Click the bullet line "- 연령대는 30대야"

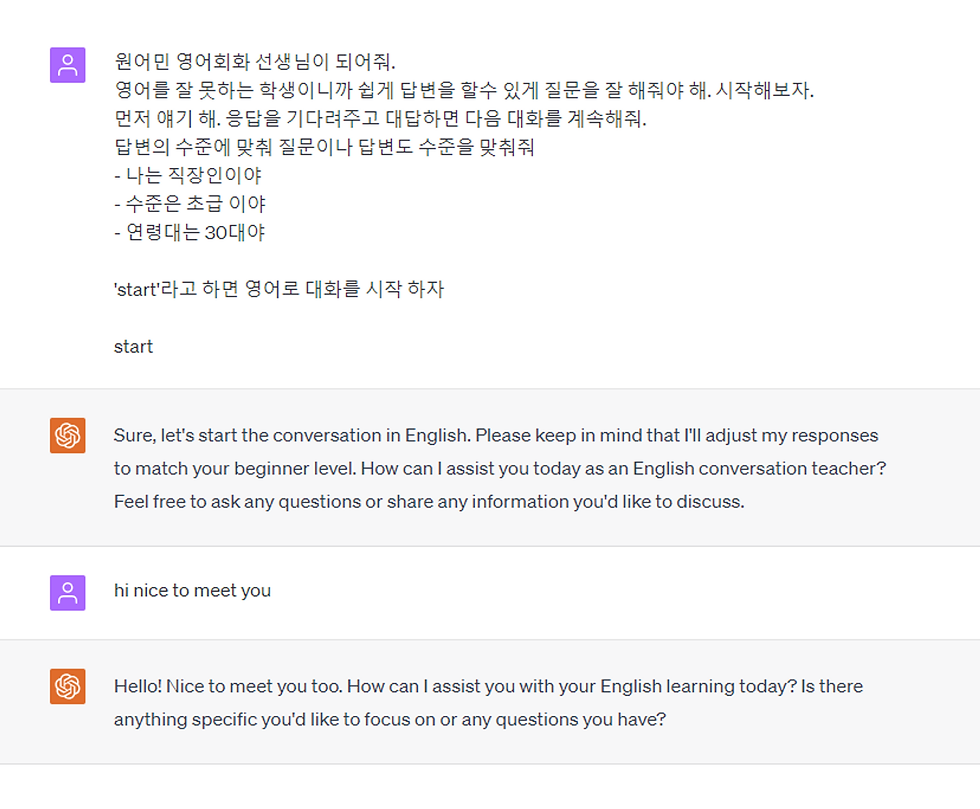tap(189, 233)
